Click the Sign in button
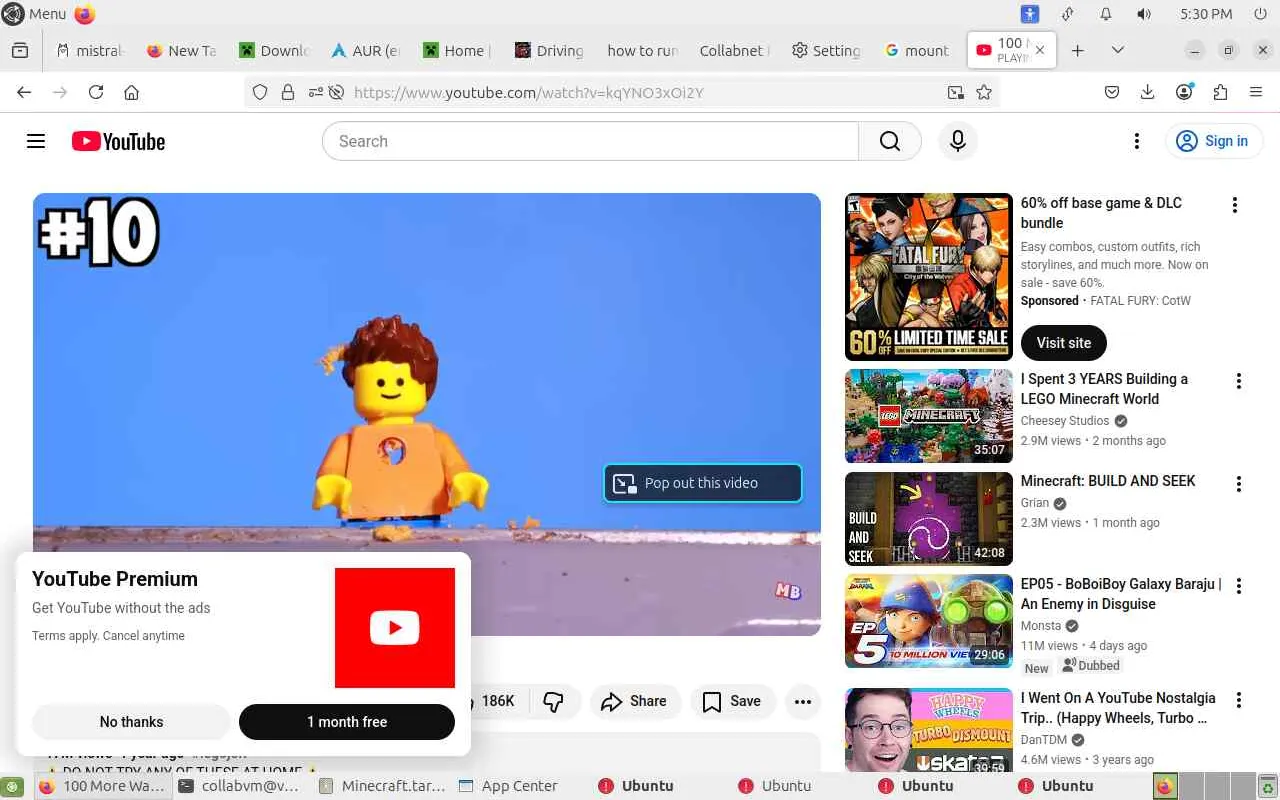 (1213, 141)
